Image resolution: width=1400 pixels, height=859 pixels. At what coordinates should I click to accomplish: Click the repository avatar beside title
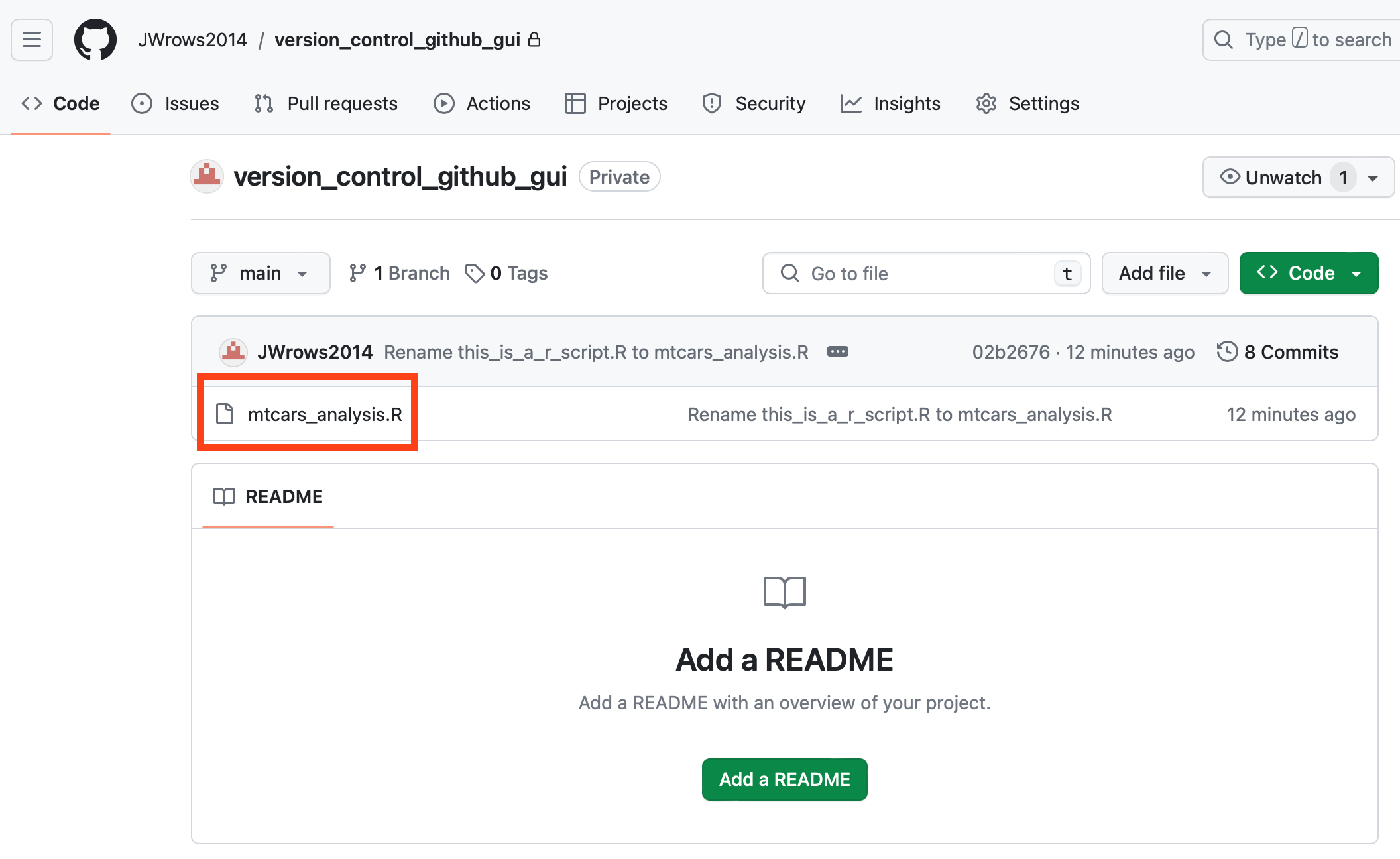tap(207, 177)
